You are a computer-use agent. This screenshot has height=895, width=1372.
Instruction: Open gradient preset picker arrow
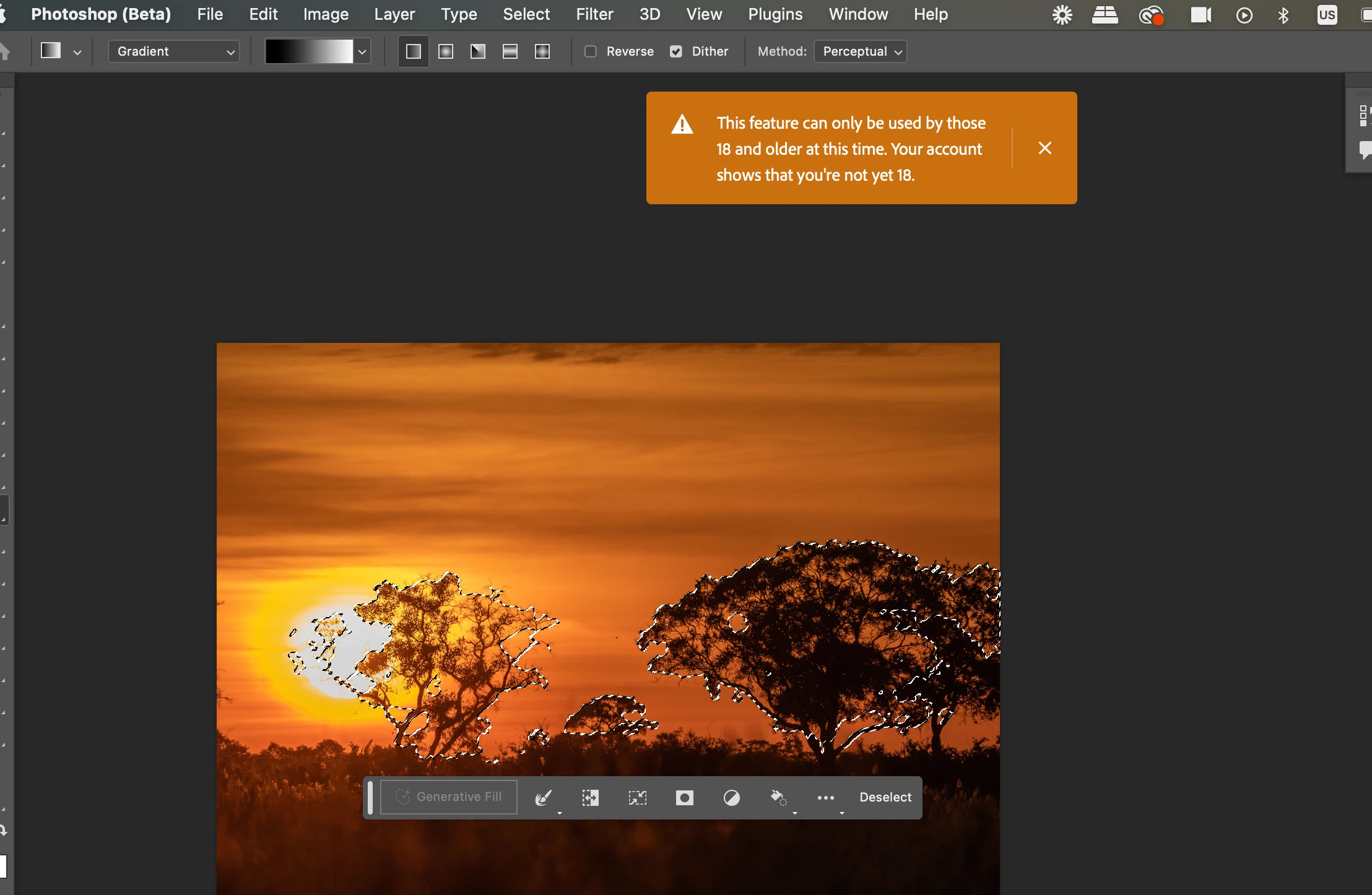tap(362, 51)
